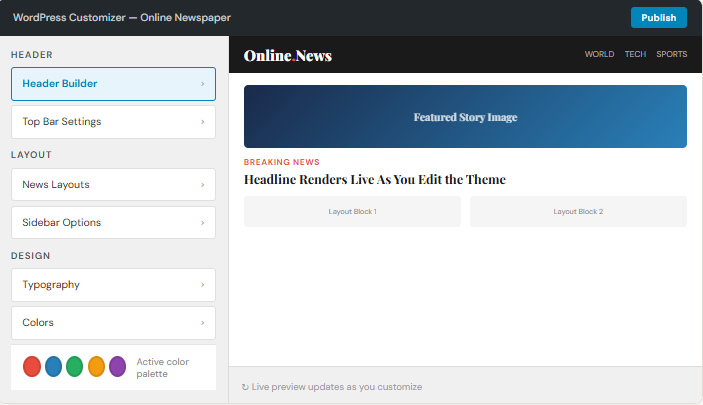The image size is (703, 405).
Task: Expand the Typography chevron arrow
Action: click(203, 285)
